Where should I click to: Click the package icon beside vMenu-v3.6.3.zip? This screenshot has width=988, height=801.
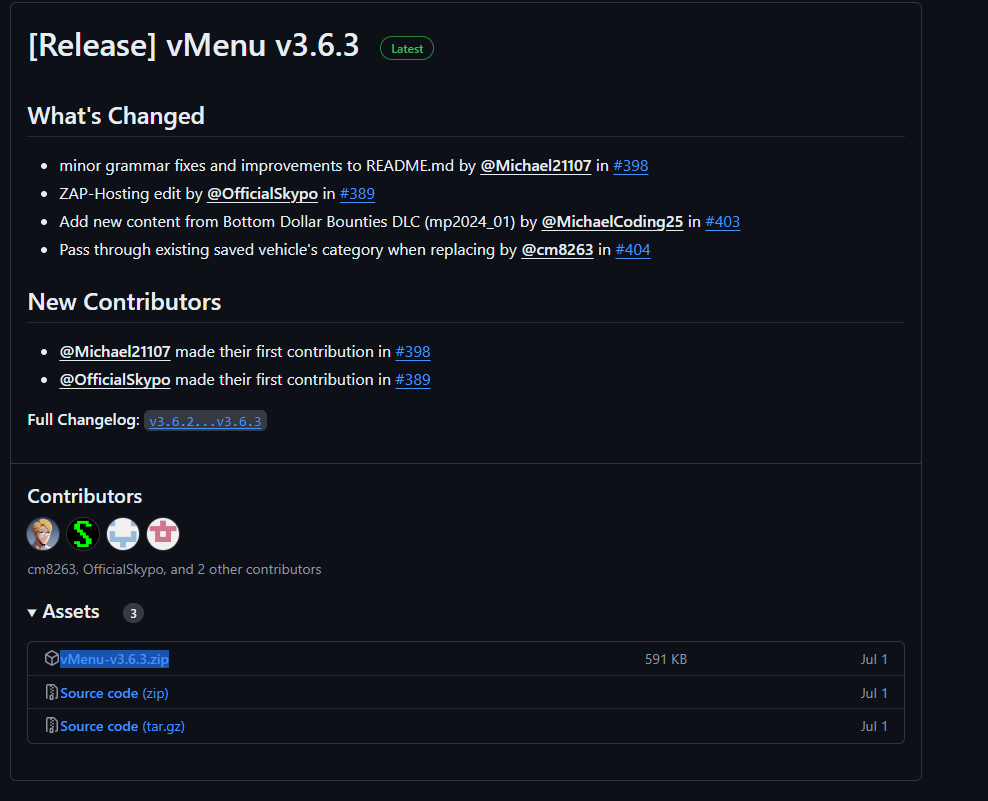51,658
